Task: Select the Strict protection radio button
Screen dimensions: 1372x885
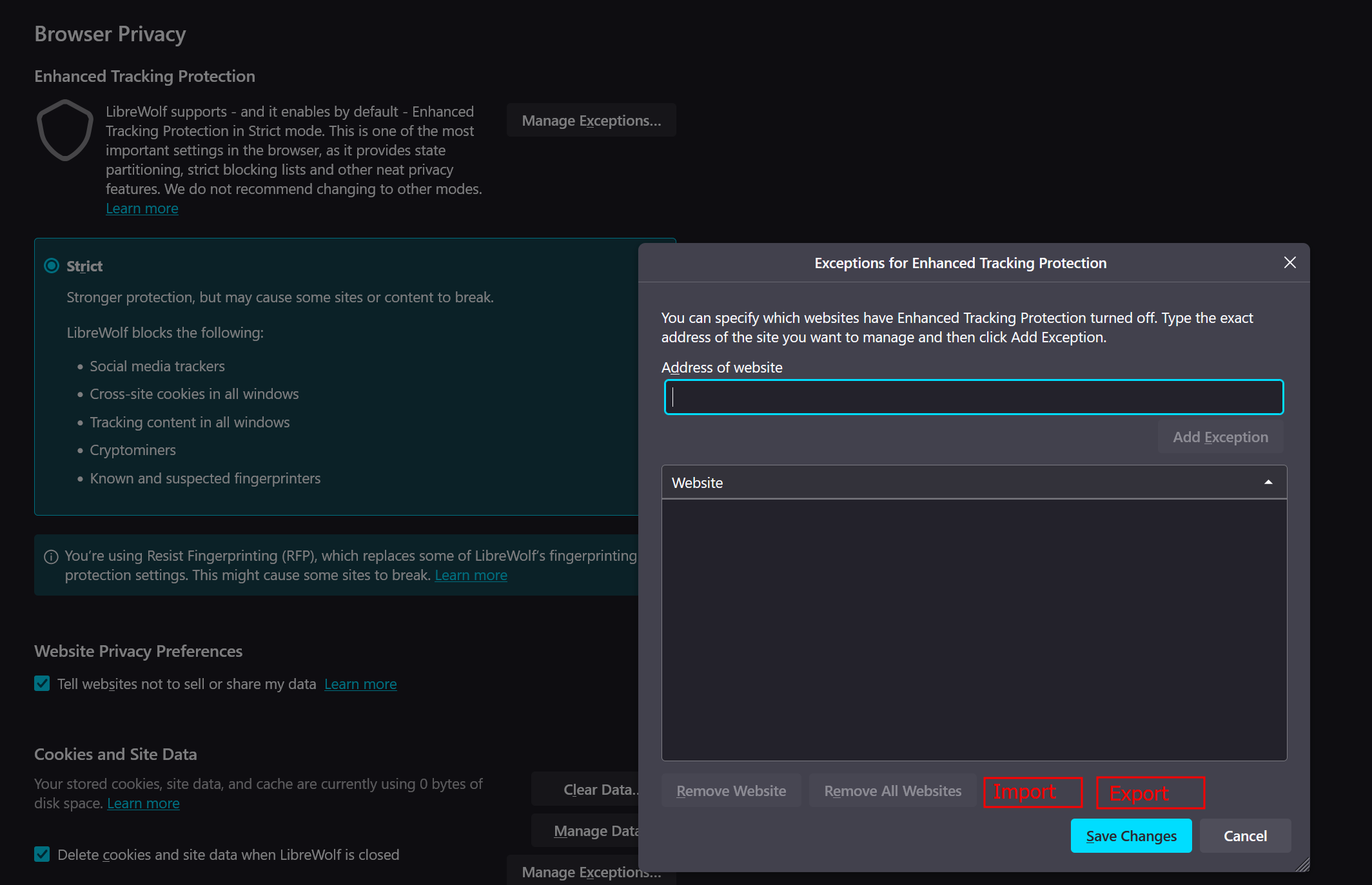Action: [52, 266]
